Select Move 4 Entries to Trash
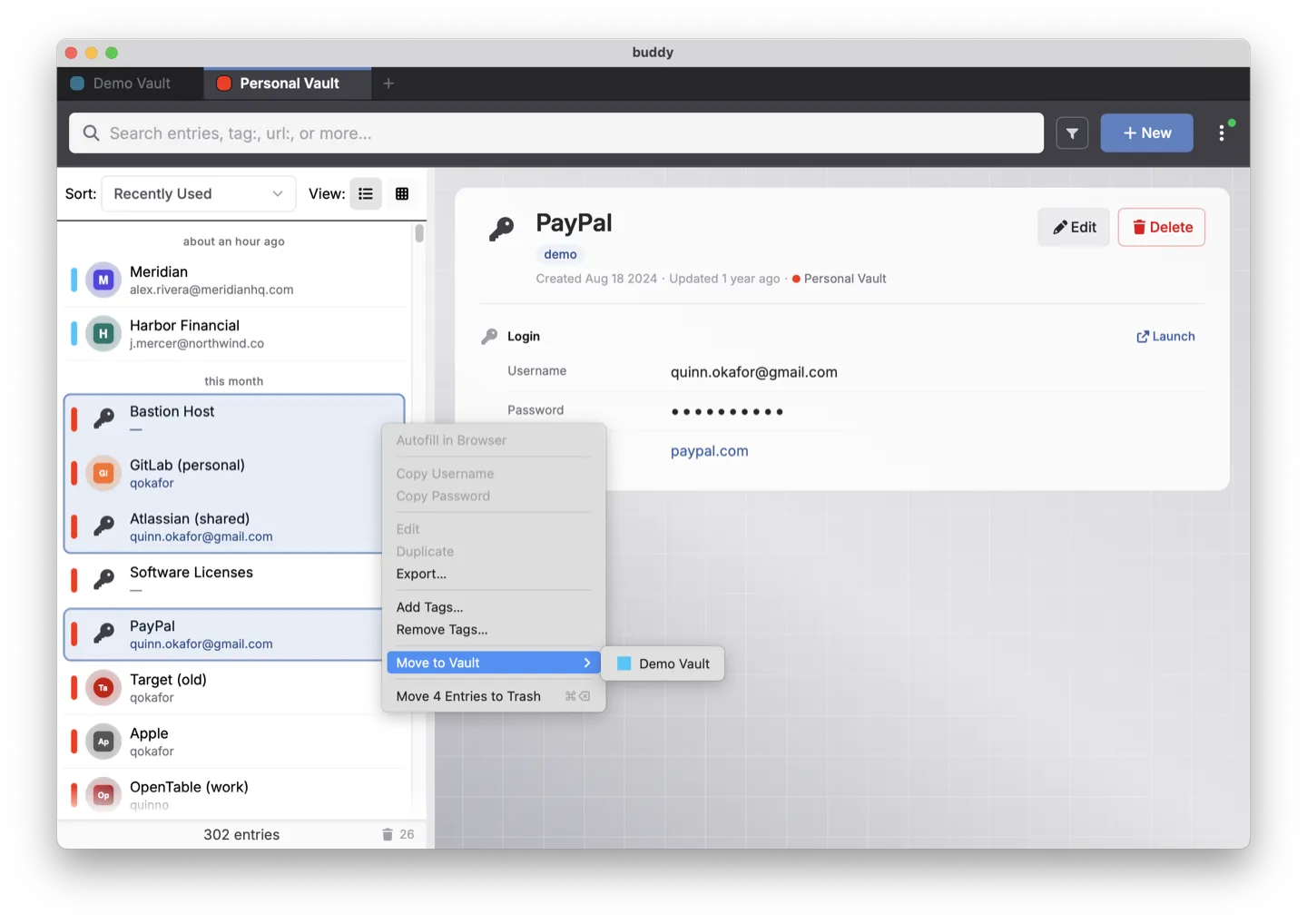Viewport: 1307px width, 924px height. pyautogui.click(x=494, y=696)
